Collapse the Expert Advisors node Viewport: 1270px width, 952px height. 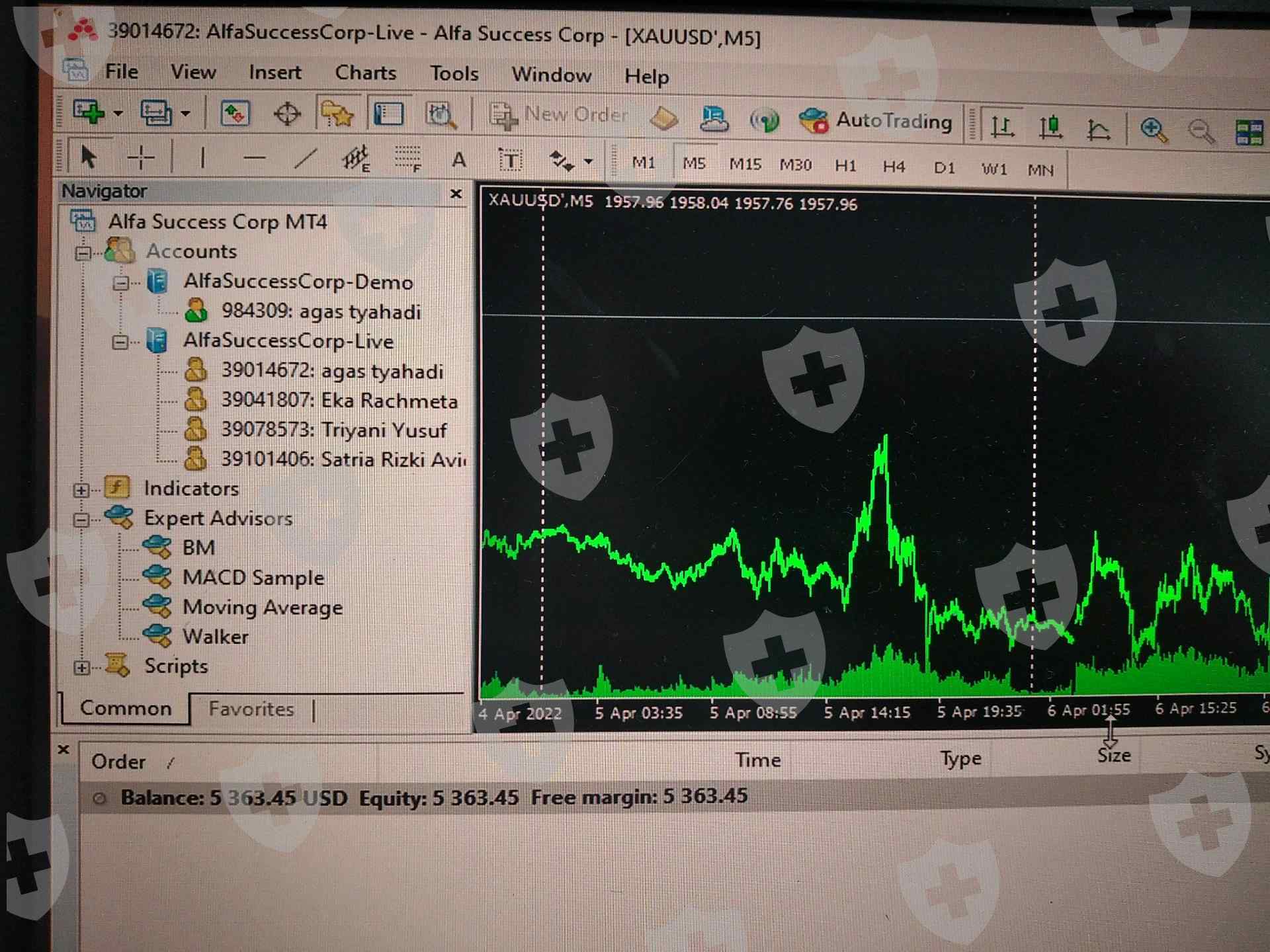[x=81, y=520]
